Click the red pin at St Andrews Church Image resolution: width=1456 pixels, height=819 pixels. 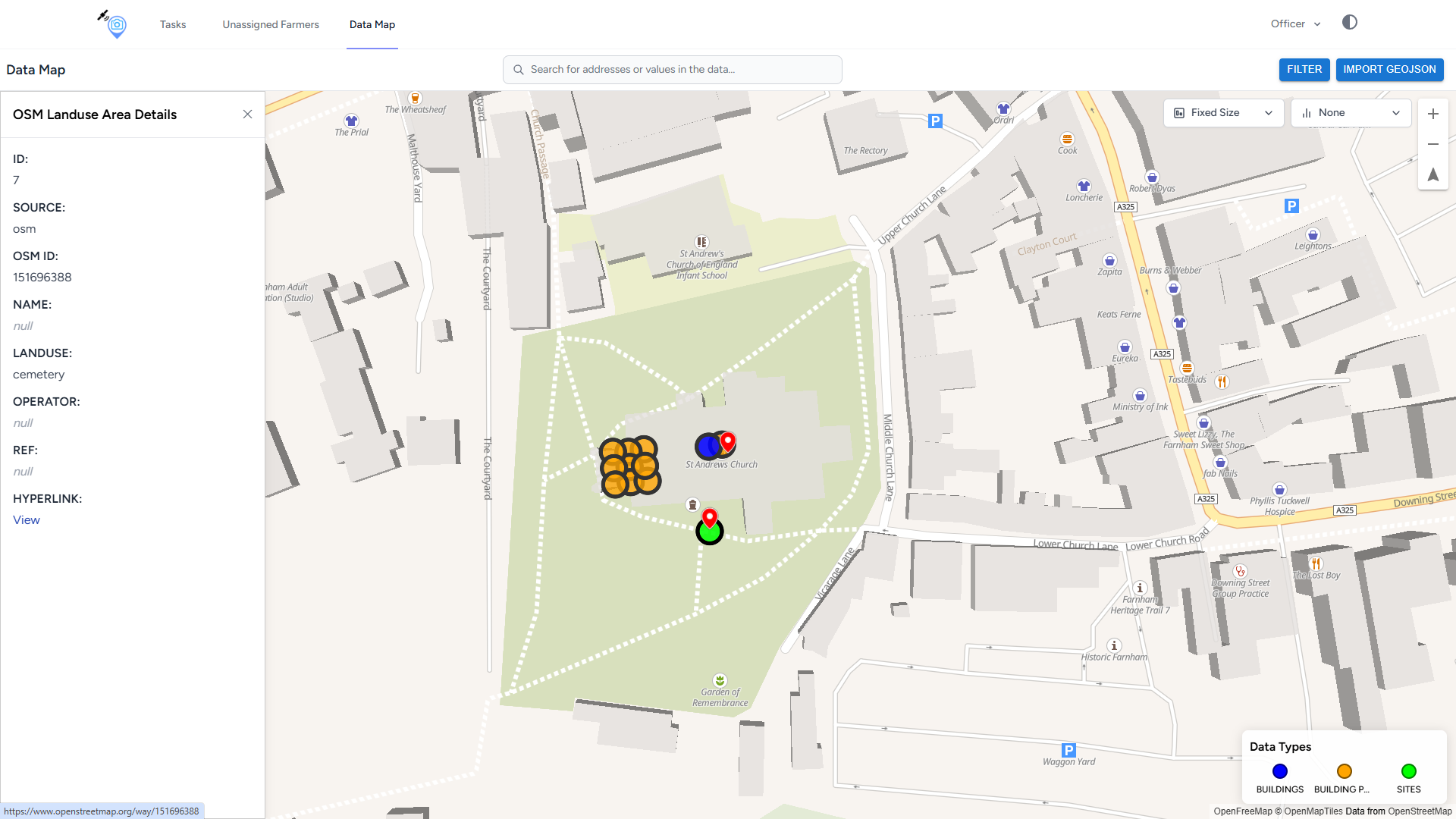(x=728, y=441)
